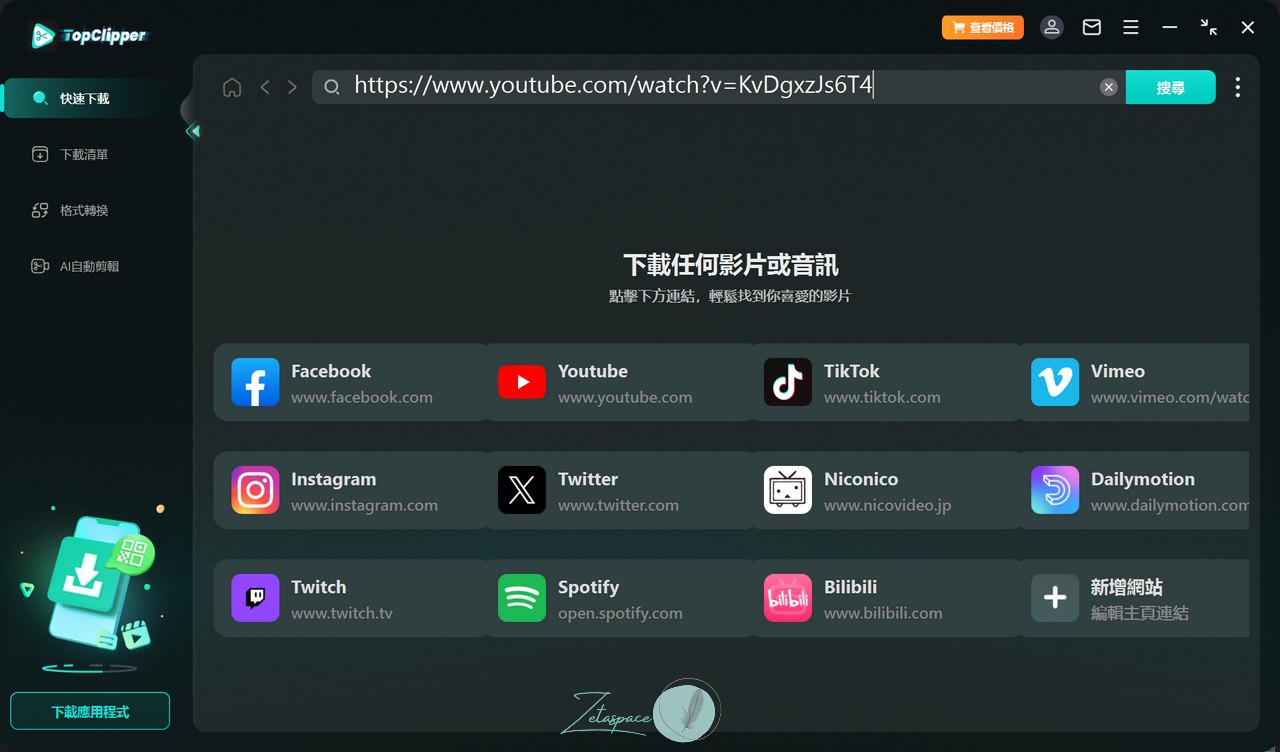Viewport: 1280px width, 752px height.
Task: Open the Youtube site icon
Action: (522, 382)
